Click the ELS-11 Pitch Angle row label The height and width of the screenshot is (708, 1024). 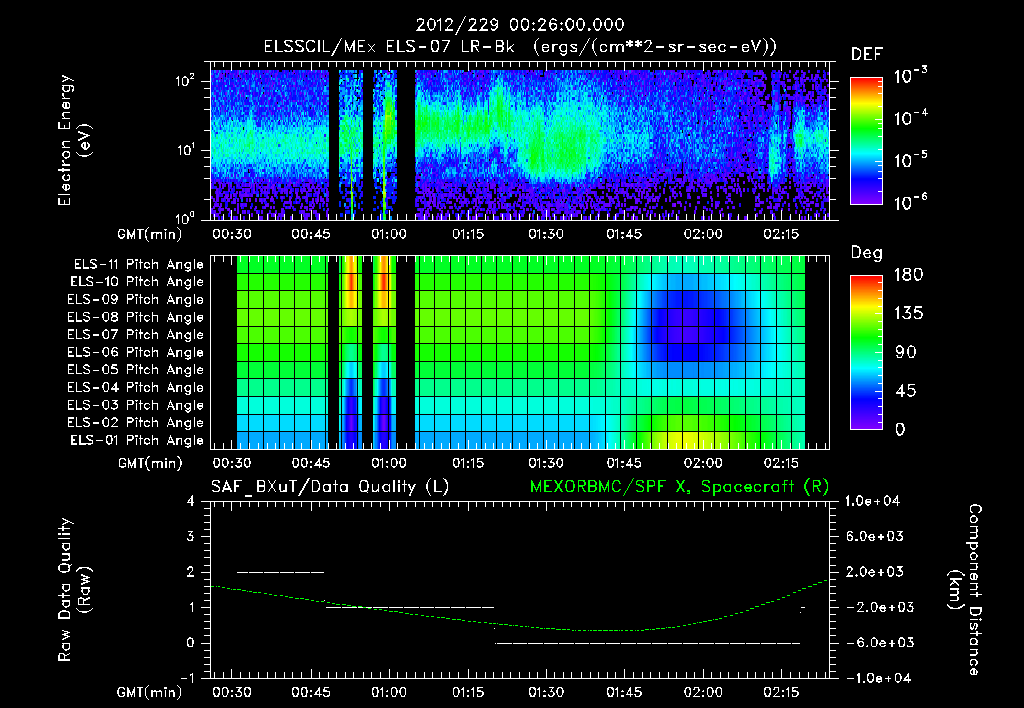[x=138, y=265]
